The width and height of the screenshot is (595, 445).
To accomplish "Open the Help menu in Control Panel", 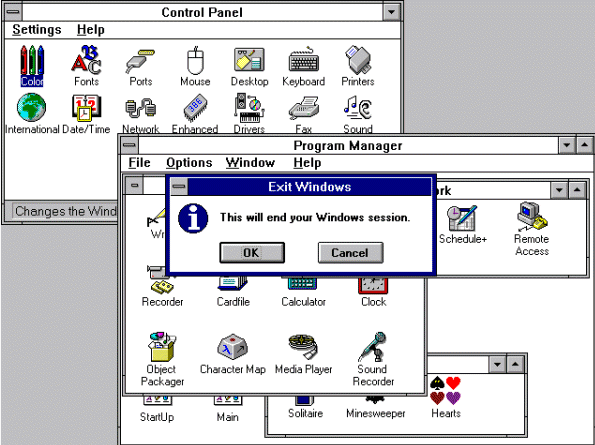I will click(x=91, y=30).
